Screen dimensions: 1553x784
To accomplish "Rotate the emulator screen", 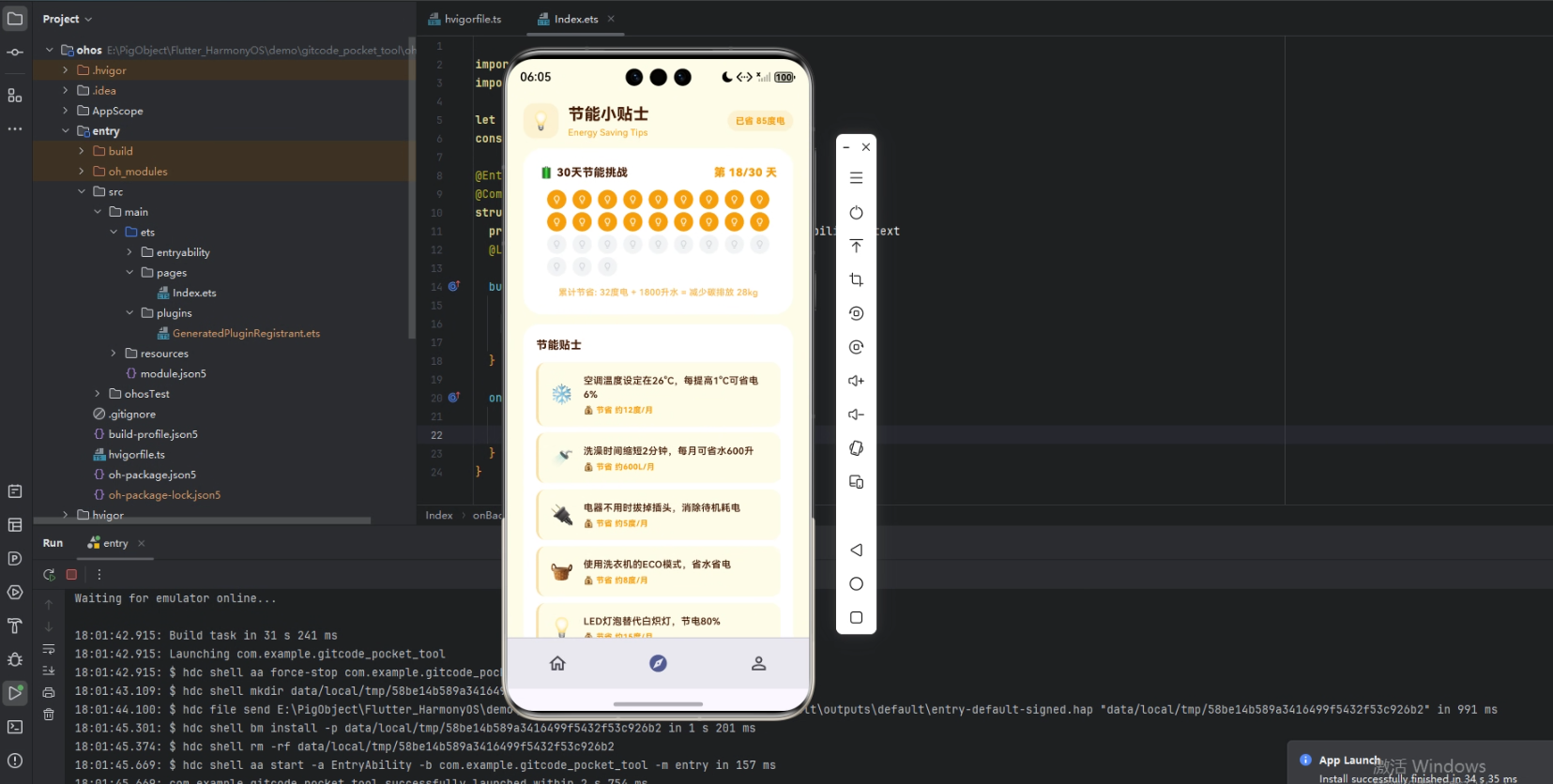I will click(856, 448).
